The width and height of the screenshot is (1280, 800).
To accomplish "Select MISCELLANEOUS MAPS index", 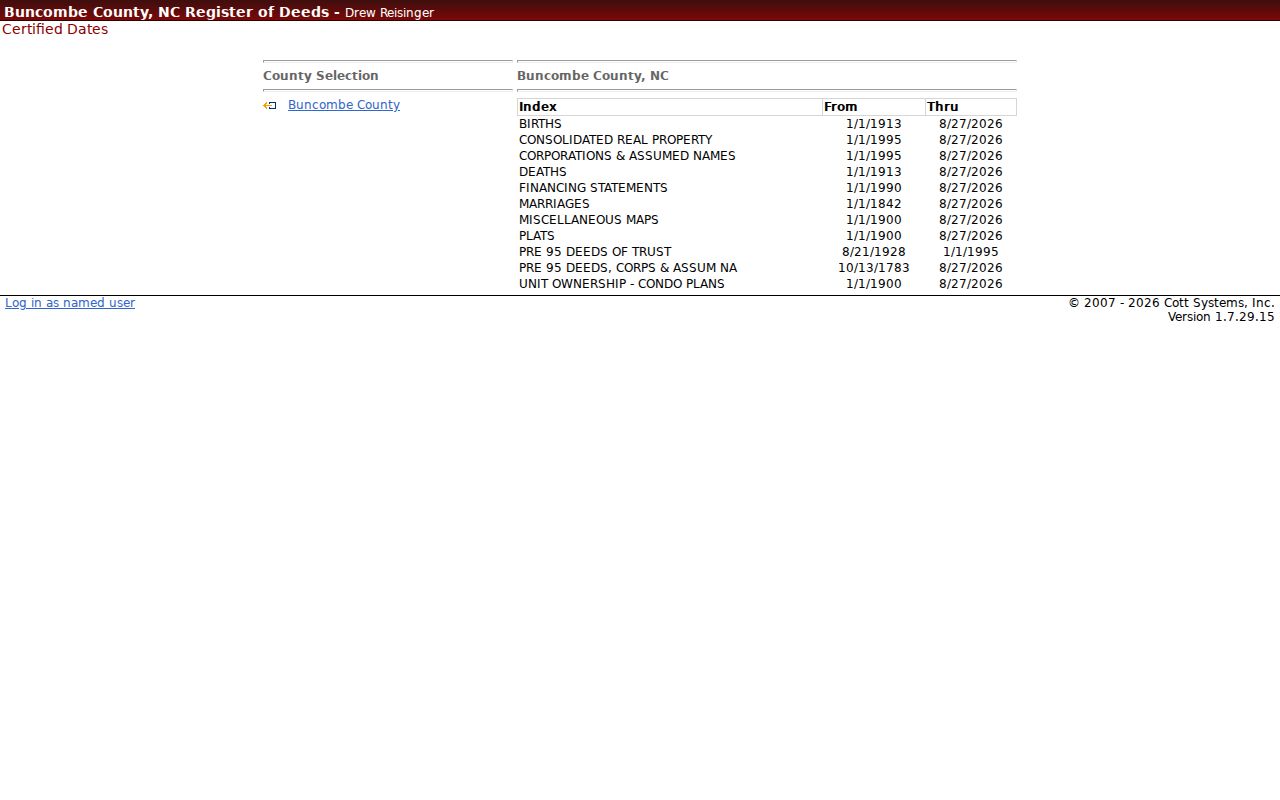I will (767, 220).
